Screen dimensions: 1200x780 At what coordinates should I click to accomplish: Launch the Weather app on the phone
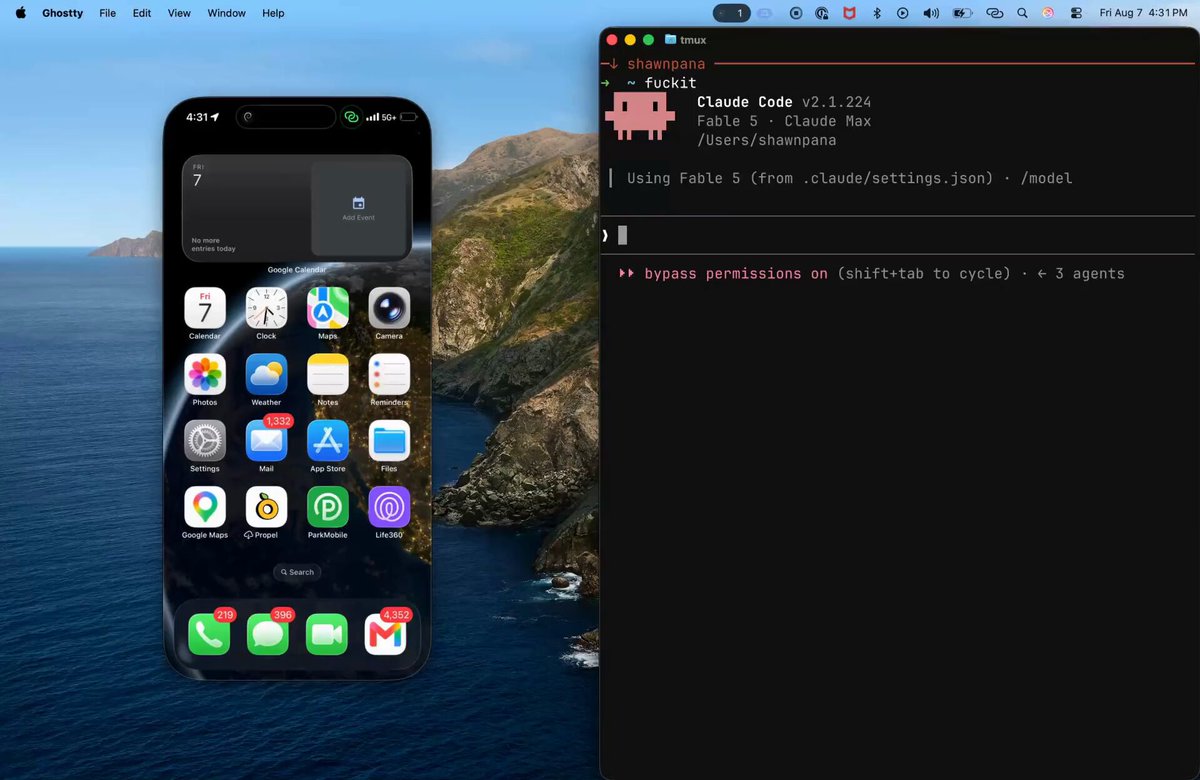coord(266,374)
